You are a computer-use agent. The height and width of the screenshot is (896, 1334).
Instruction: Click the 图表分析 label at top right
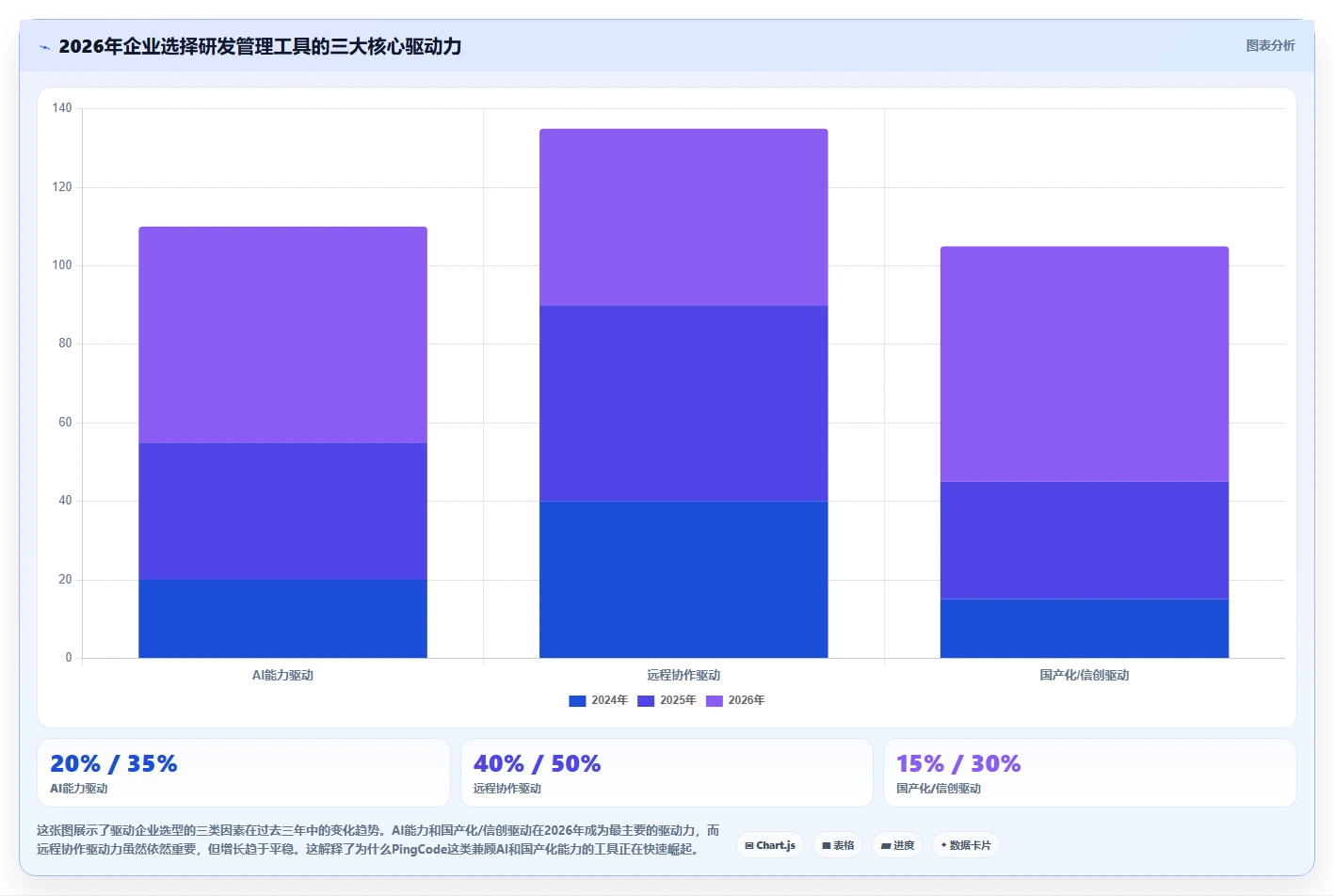click(1270, 45)
